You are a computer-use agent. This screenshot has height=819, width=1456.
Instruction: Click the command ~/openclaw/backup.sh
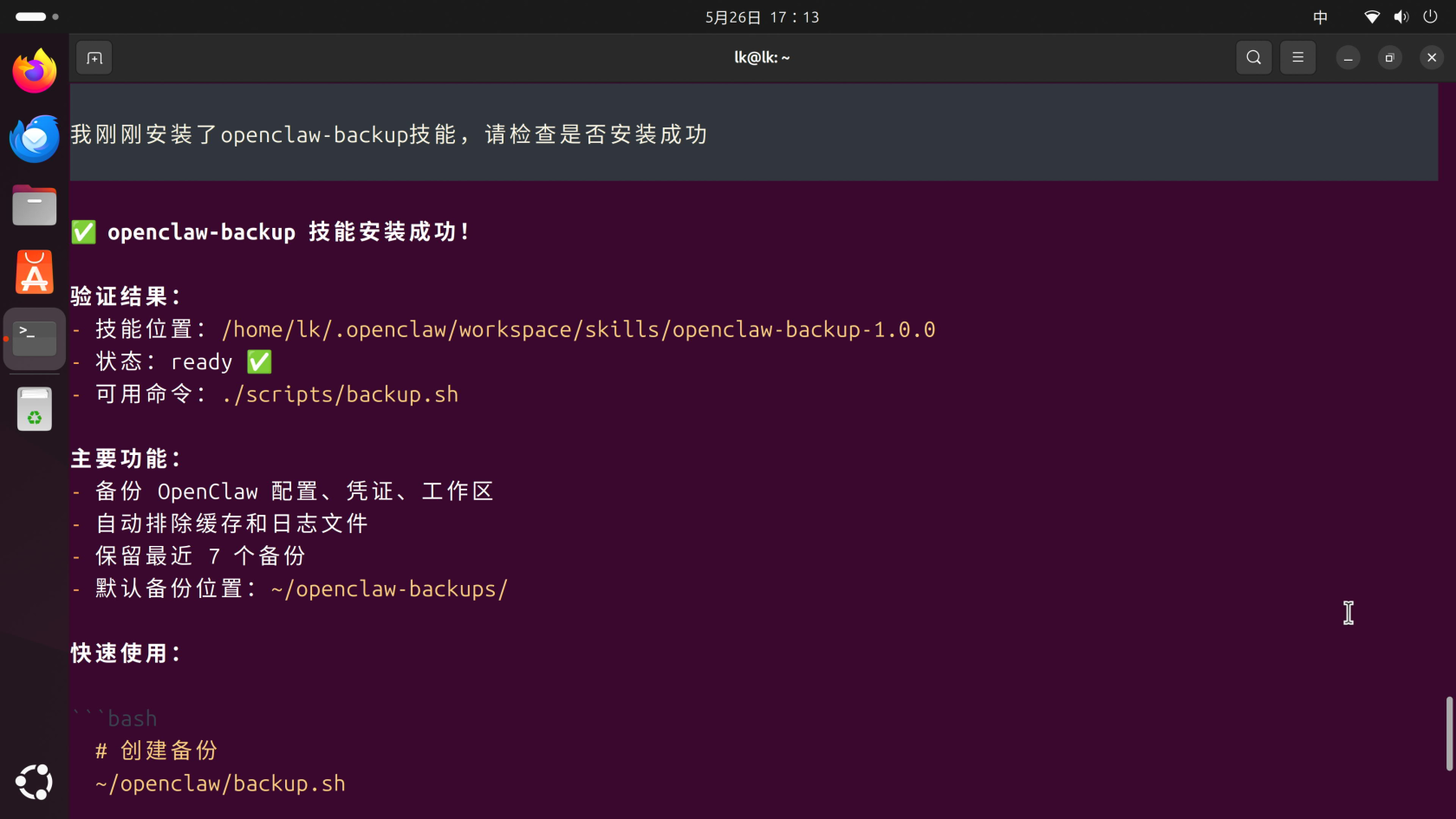pyautogui.click(x=220, y=783)
